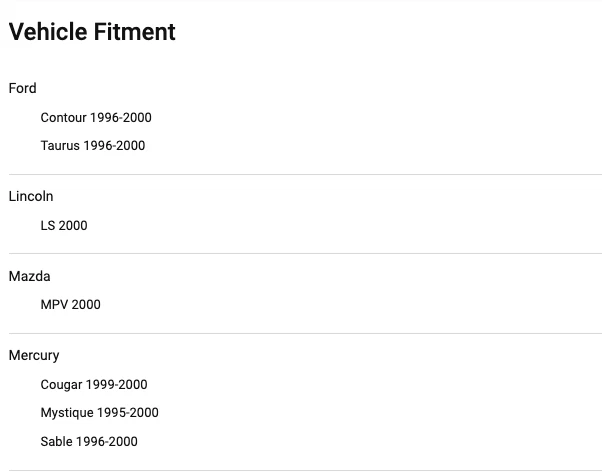Select the Lincoln make heading

coord(31,196)
